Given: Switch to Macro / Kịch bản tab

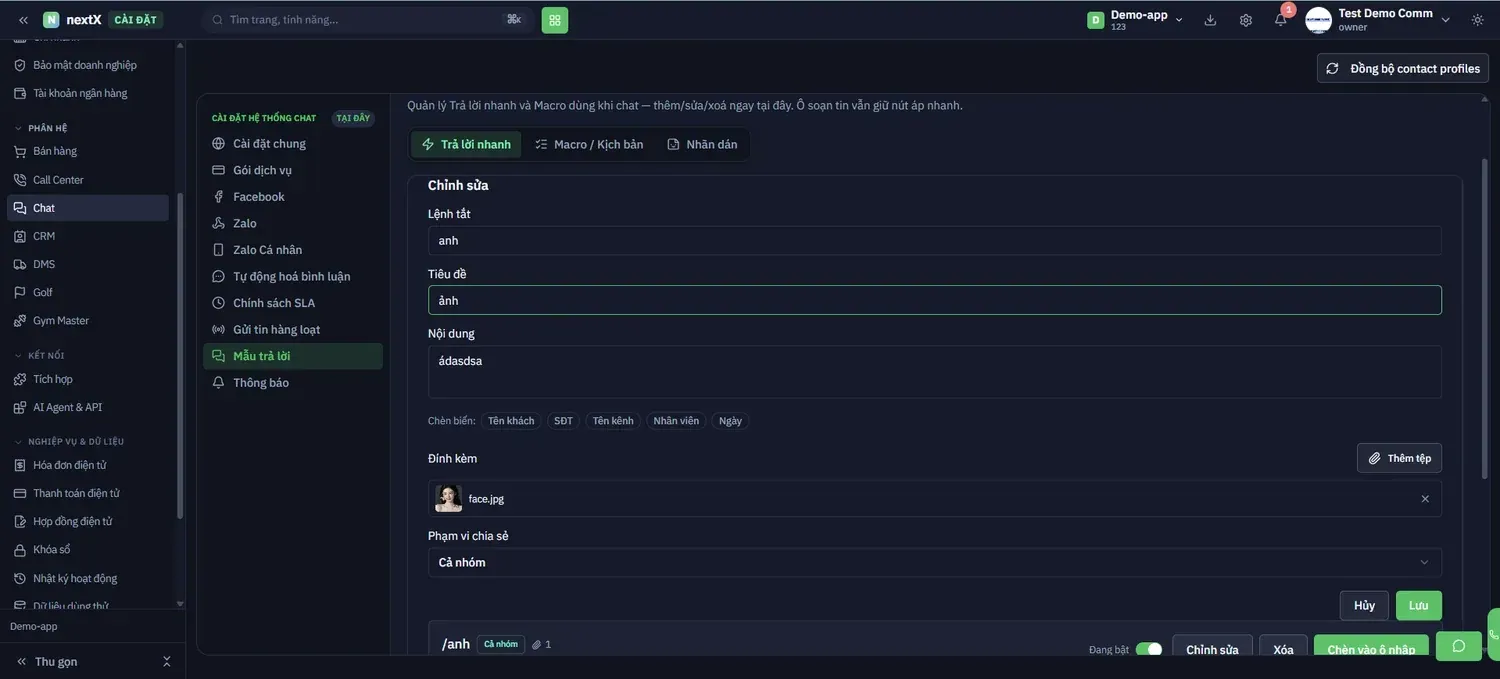Looking at the screenshot, I should pos(589,144).
